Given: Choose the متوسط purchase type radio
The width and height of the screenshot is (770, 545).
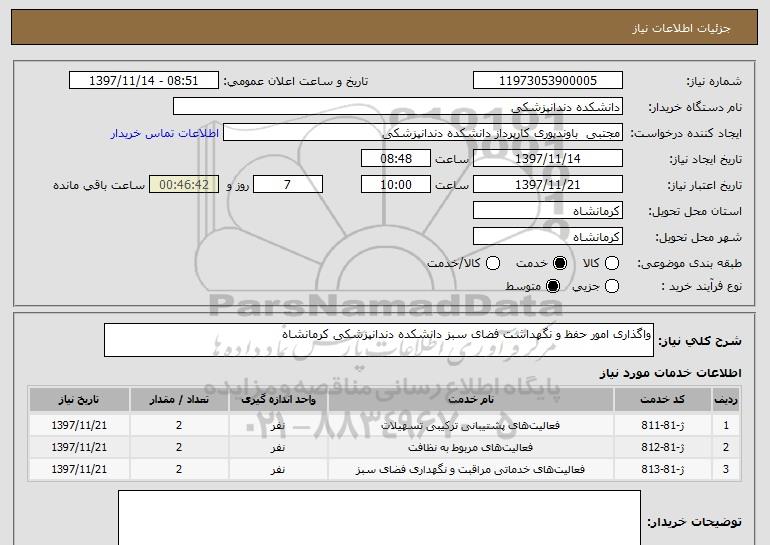Looking at the screenshot, I should tap(553, 286).
